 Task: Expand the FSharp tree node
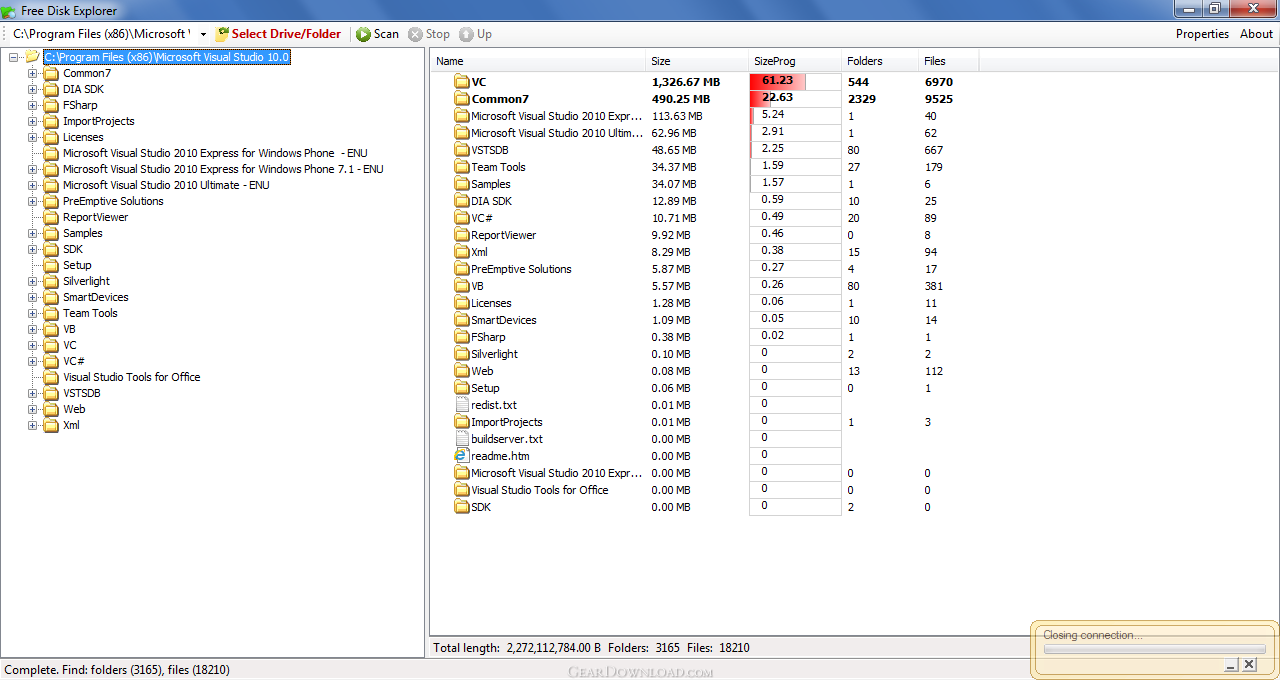click(33, 105)
